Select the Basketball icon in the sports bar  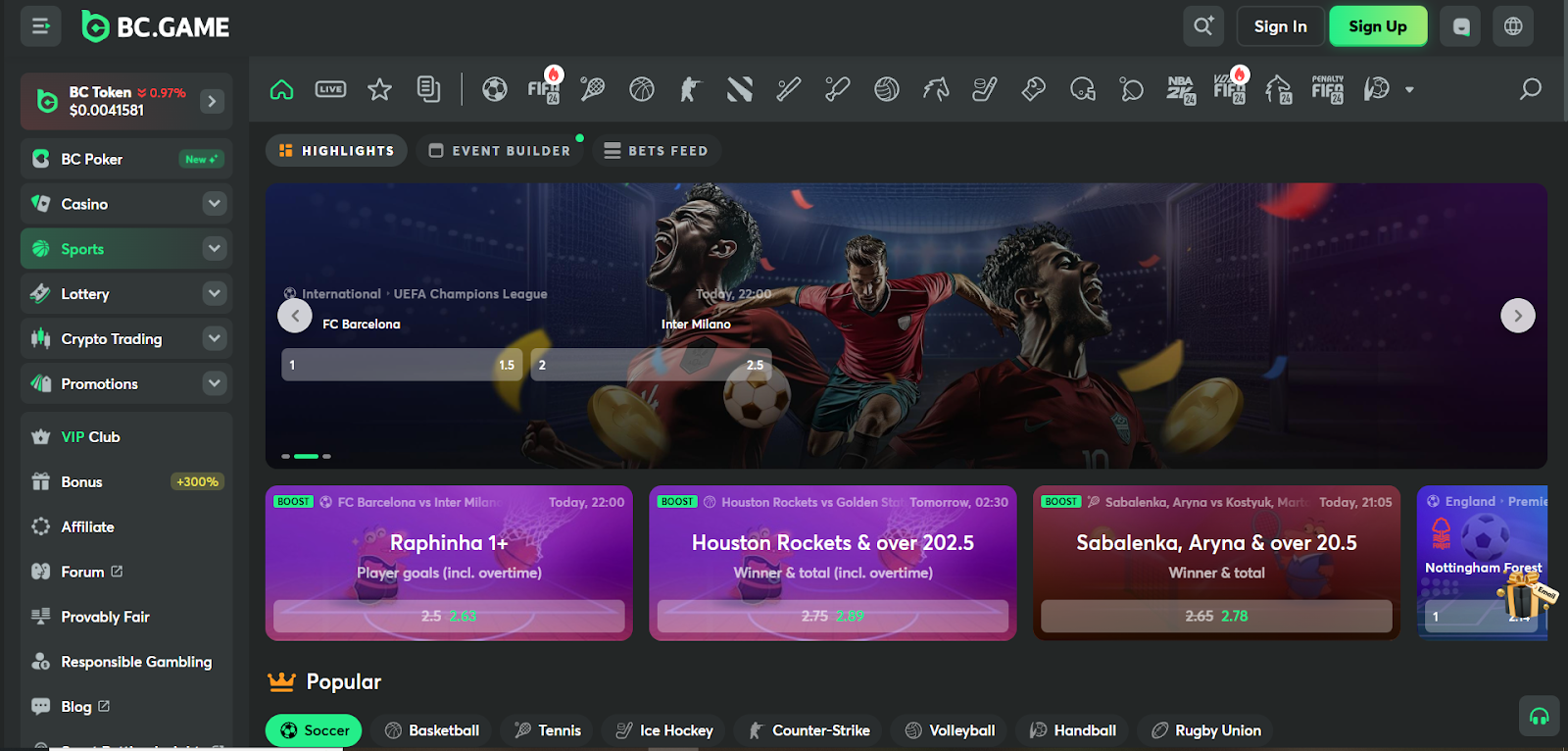coord(642,89)
